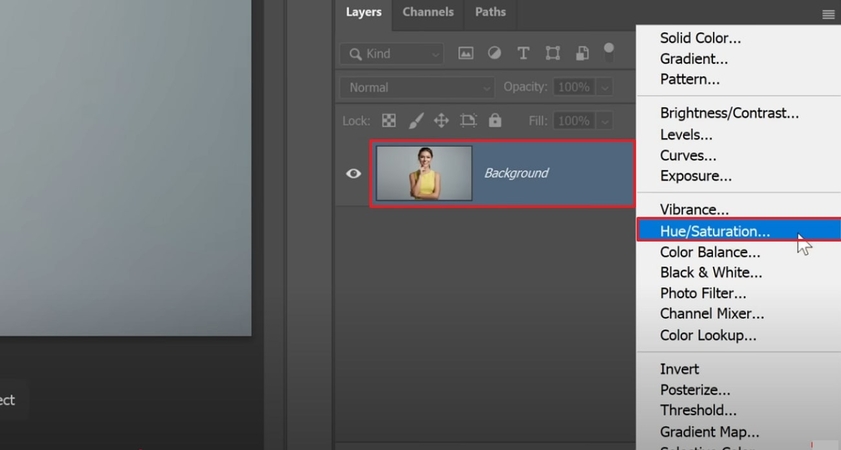Open the Kind filter type dropdown
Screen dimensions: 841x450
point(391,54)
